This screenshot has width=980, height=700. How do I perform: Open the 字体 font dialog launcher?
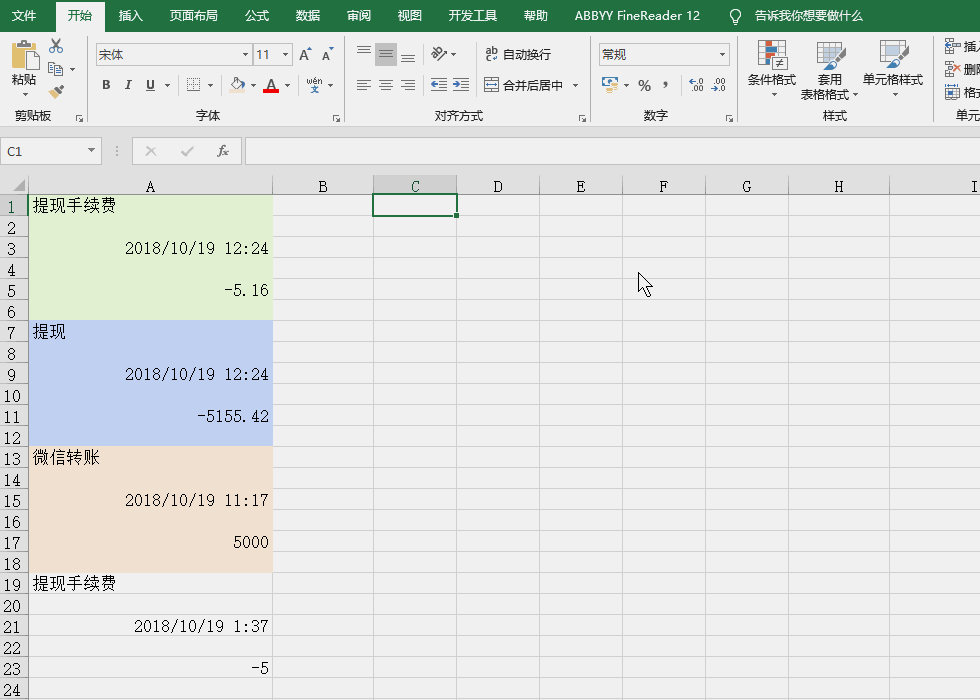click(336, 118)
